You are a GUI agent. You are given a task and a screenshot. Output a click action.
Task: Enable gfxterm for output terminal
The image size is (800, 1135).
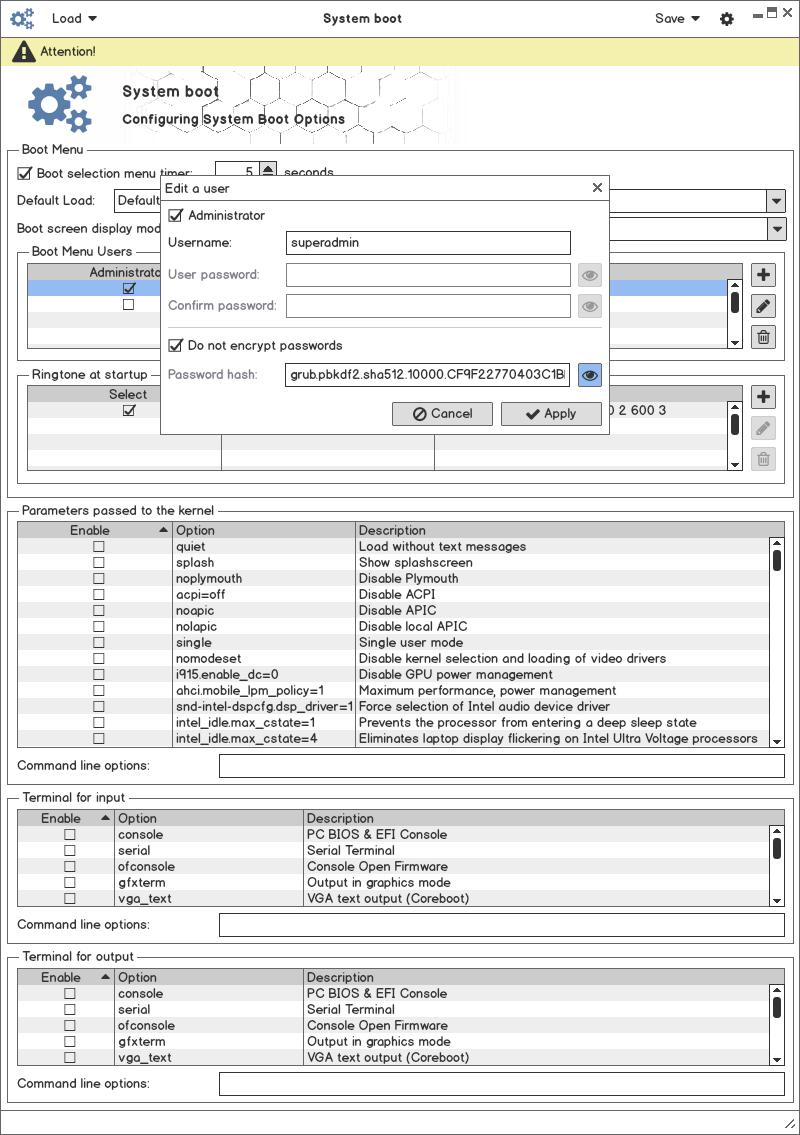click(70, 1042)
